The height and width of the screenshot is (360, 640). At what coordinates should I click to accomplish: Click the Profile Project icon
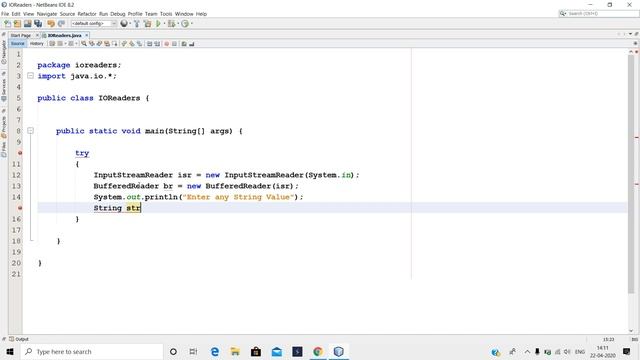coord(185,24)
